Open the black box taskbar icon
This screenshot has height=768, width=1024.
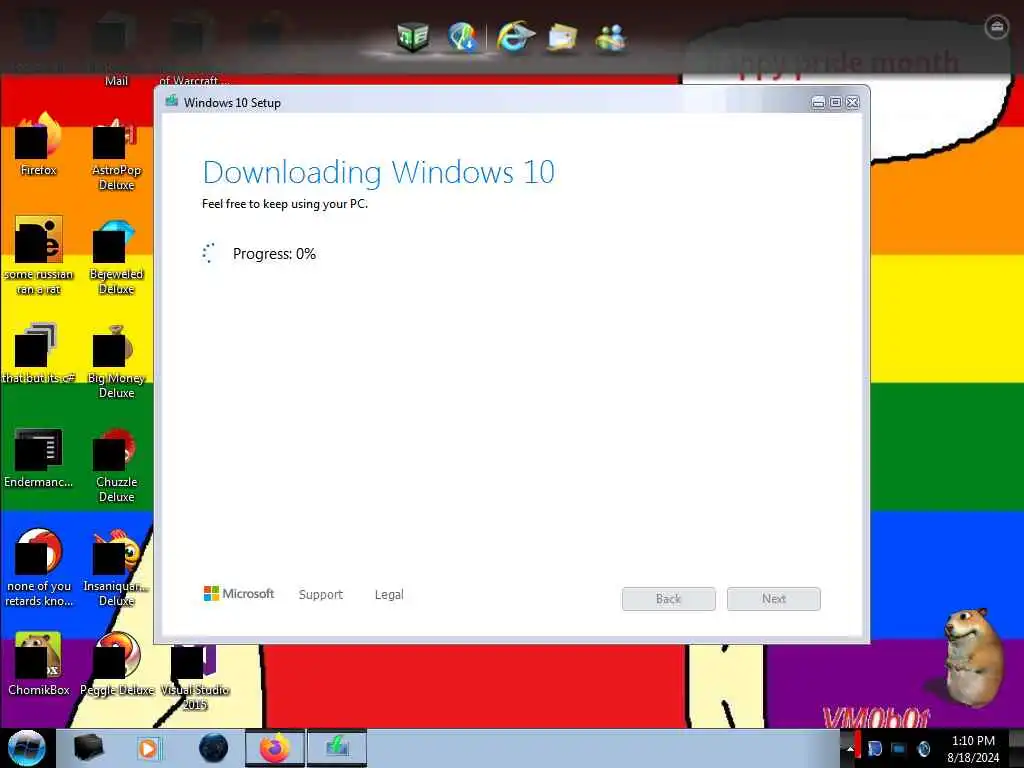[88, 748]
